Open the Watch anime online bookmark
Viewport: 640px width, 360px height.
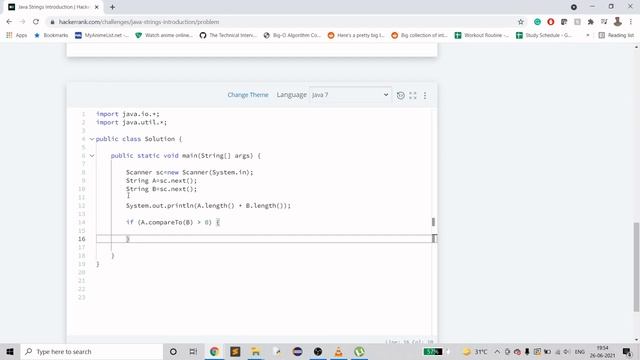(x=164, y=36)
